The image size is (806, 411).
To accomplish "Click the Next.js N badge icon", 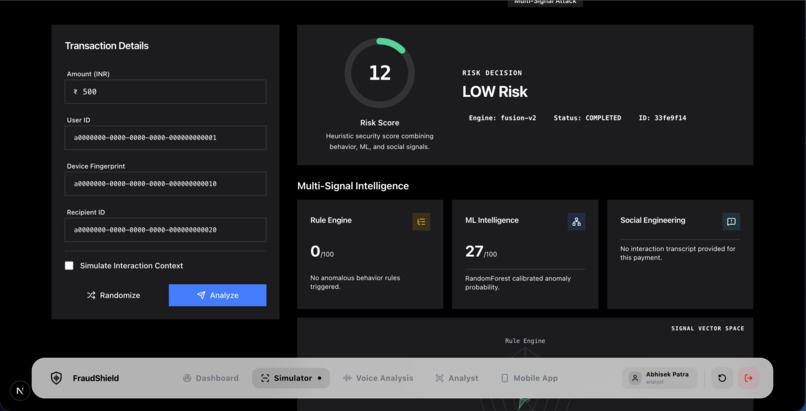I will tap(20, 390).
